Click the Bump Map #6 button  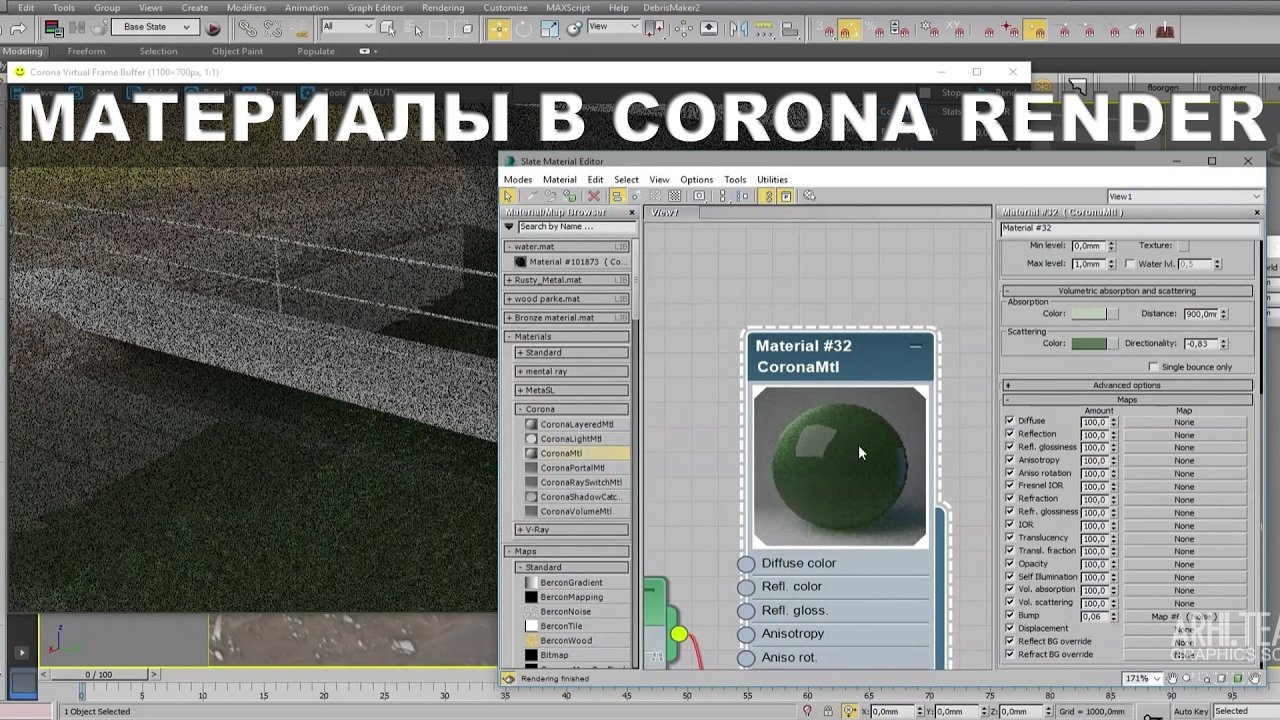[x=1184, y=617]
